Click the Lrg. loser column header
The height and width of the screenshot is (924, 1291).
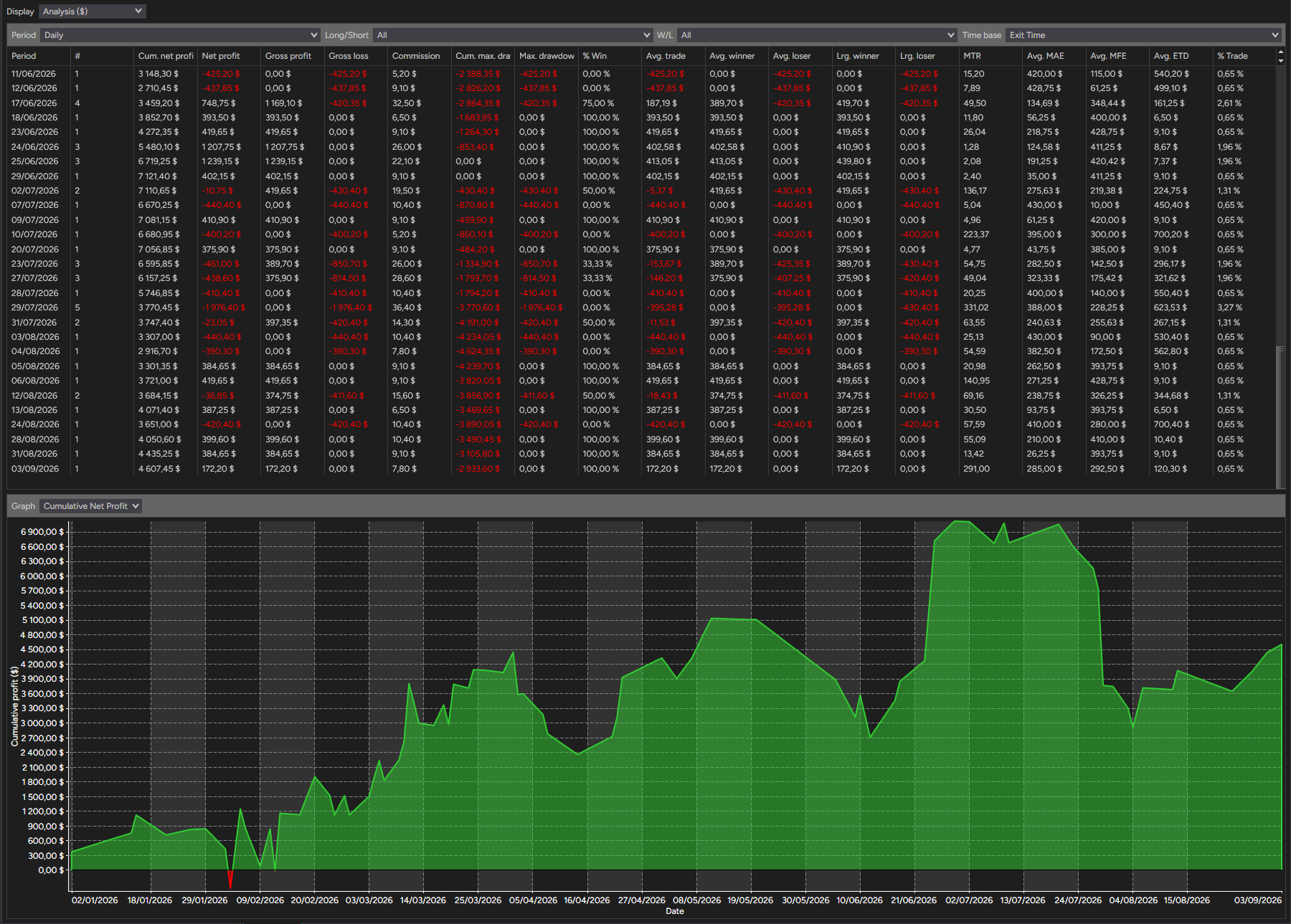pos(927,56)
